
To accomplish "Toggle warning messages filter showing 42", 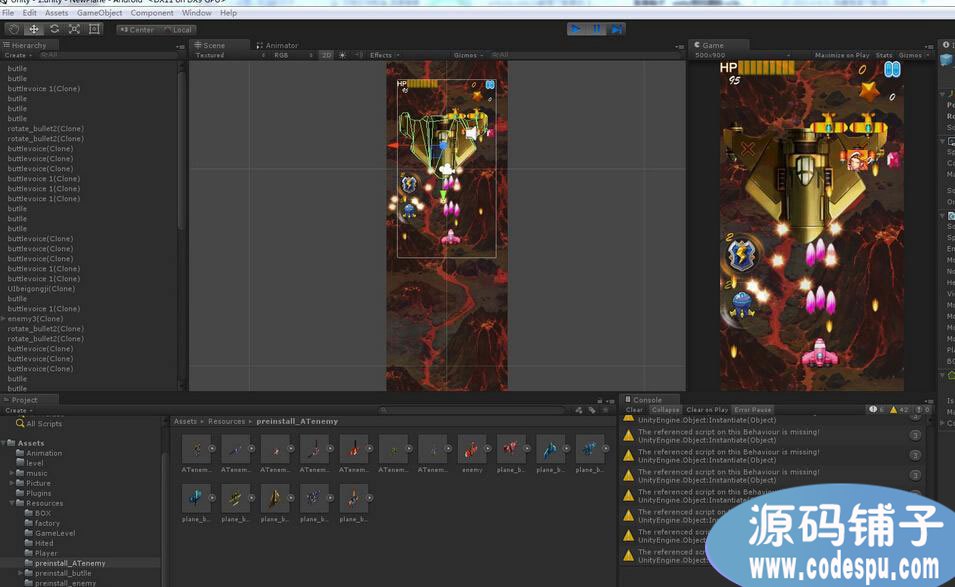I will point(900,410).
